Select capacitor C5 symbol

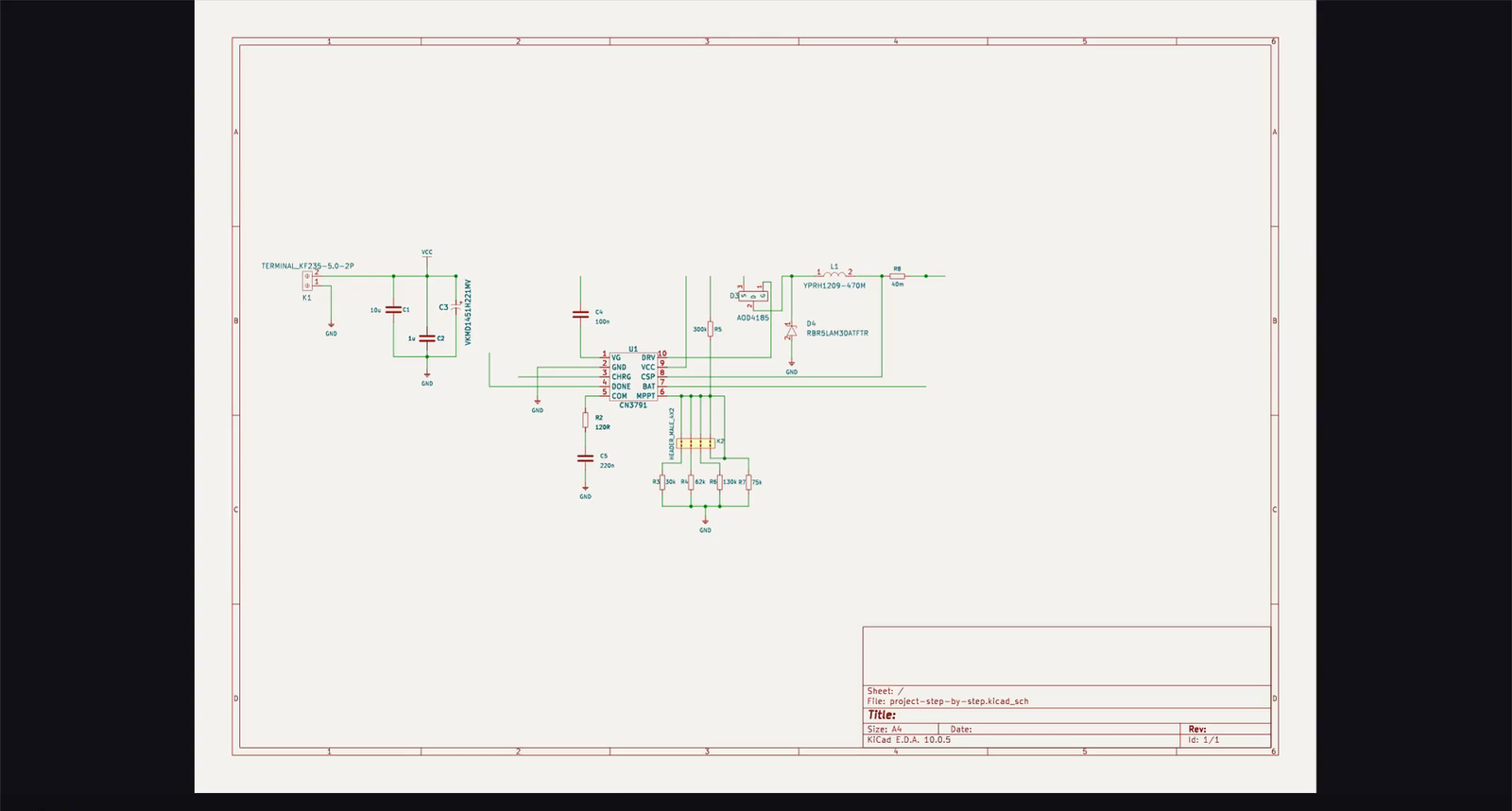585,458
